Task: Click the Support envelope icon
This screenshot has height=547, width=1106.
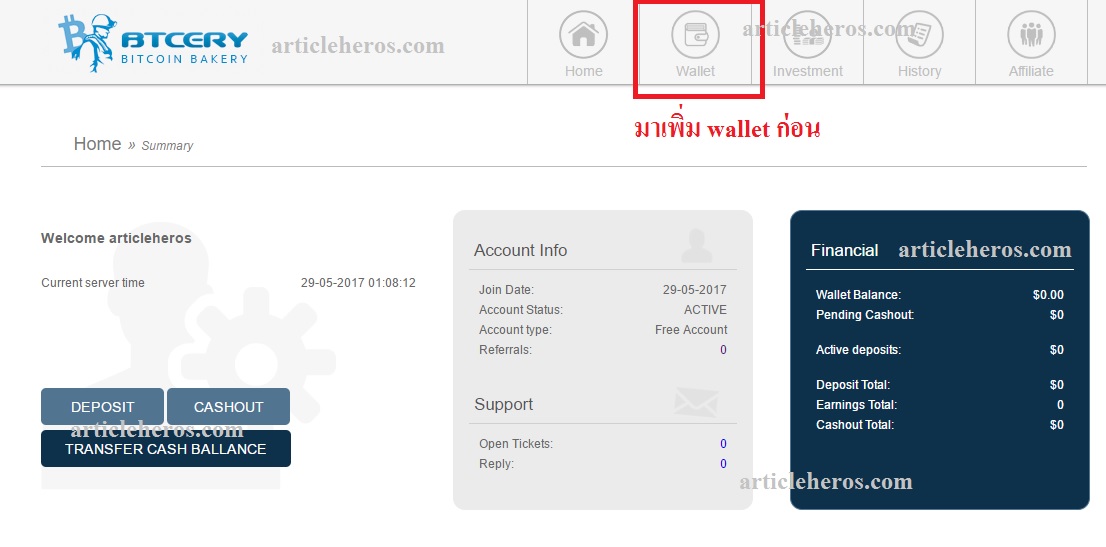Action: (x=696, y=402)
